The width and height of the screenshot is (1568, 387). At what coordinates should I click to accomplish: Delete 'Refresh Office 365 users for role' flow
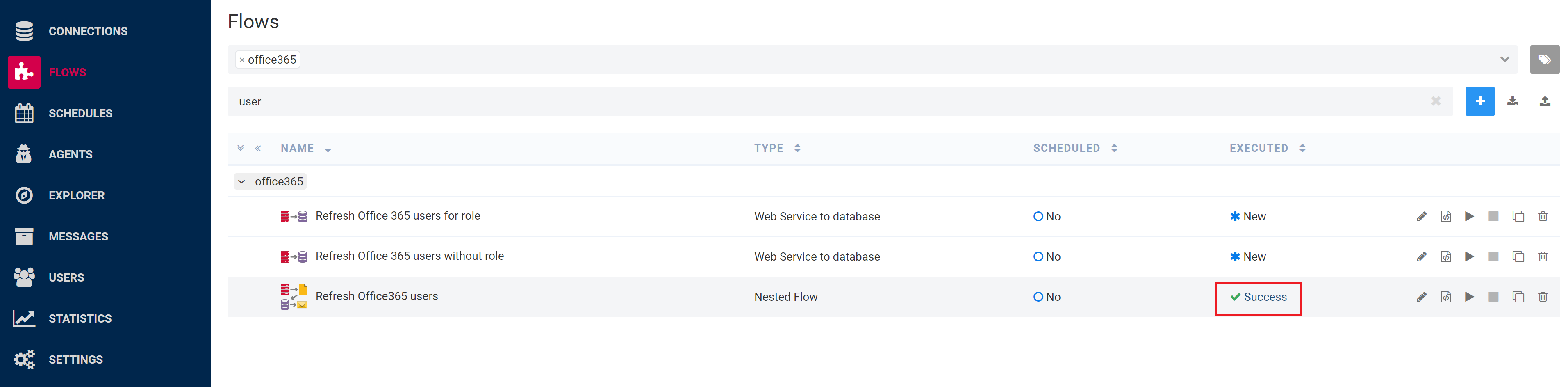tap(1543, 216)
